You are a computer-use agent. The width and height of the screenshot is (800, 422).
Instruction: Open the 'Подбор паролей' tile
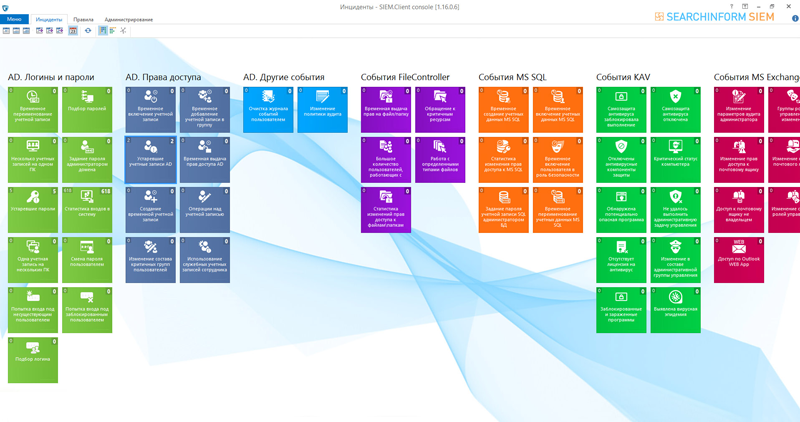point(87,110)
